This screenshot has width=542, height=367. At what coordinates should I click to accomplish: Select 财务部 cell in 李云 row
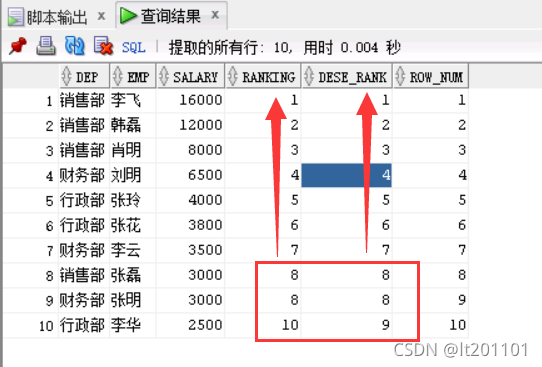pos(84,250)
